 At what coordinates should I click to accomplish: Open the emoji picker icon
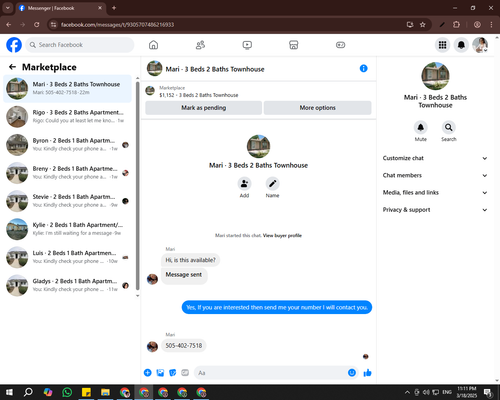click(352, 373)
